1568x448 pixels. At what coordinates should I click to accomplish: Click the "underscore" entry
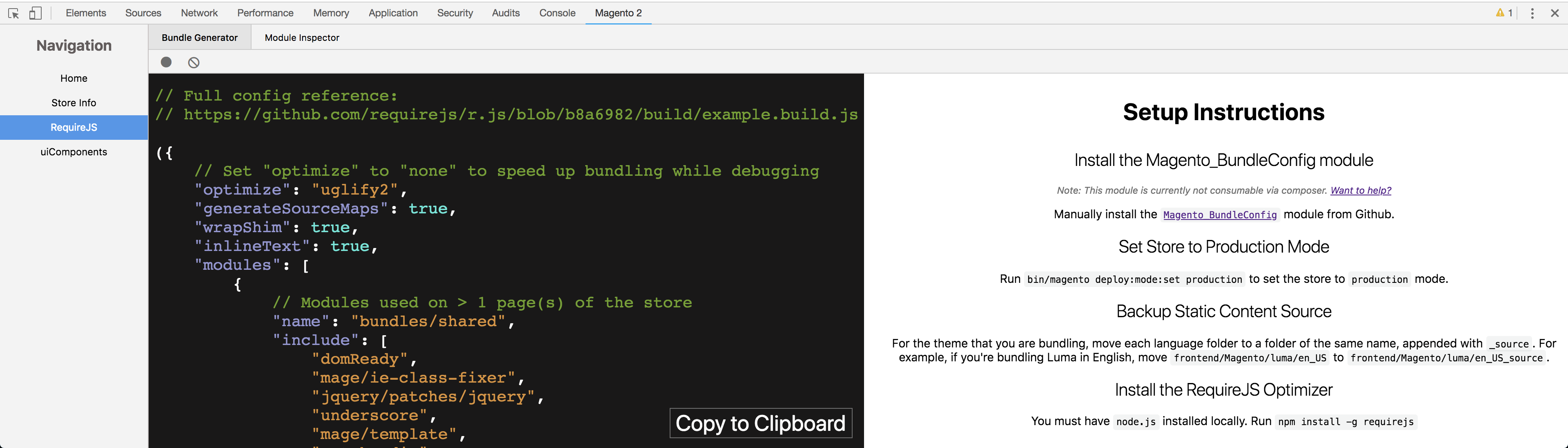click(374, 416)
